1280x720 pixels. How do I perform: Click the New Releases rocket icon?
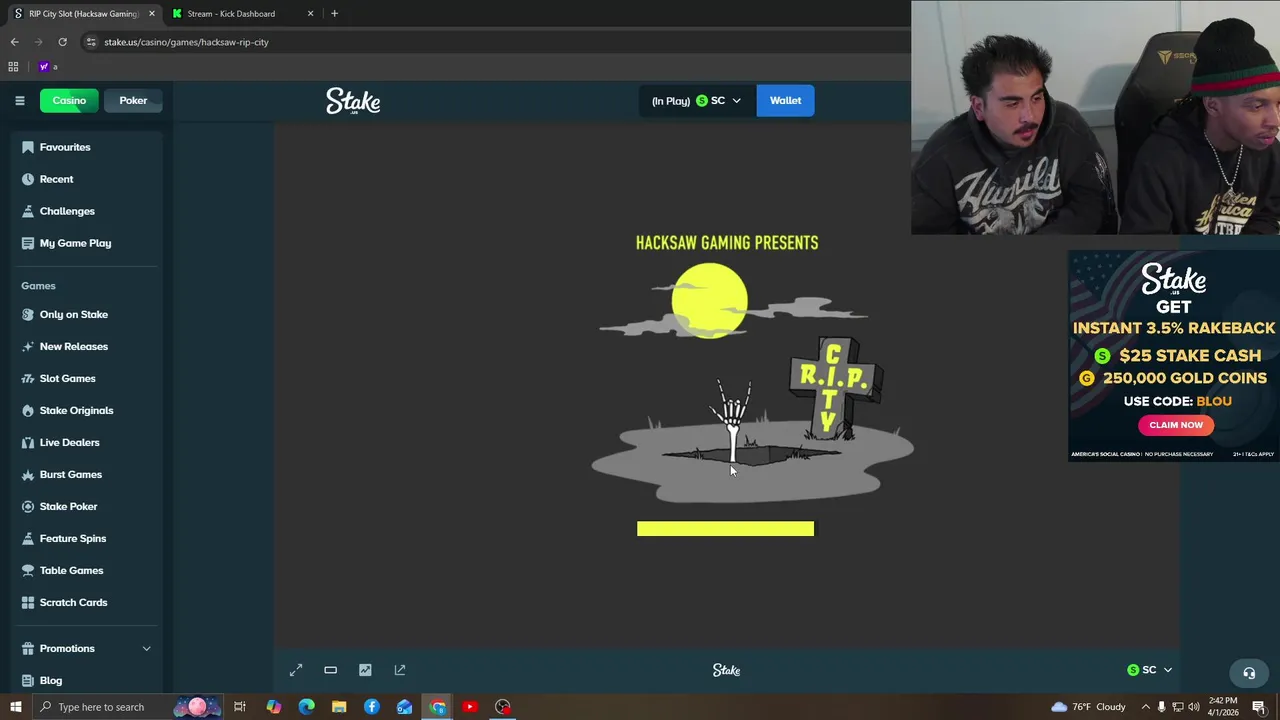point(28,346)
